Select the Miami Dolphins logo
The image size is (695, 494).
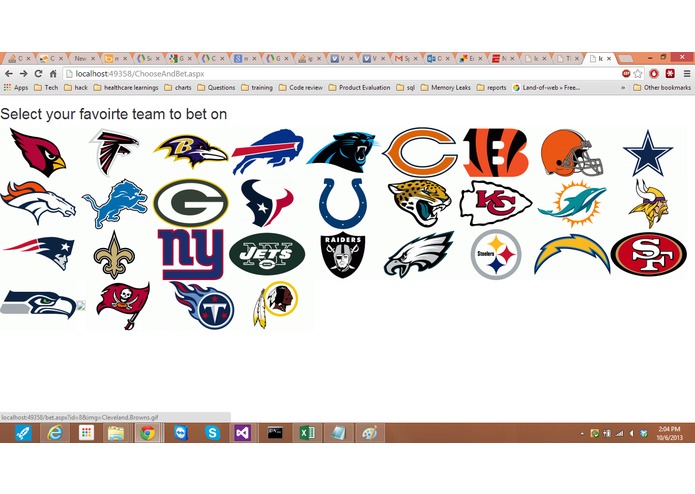(x=572, y=203)
